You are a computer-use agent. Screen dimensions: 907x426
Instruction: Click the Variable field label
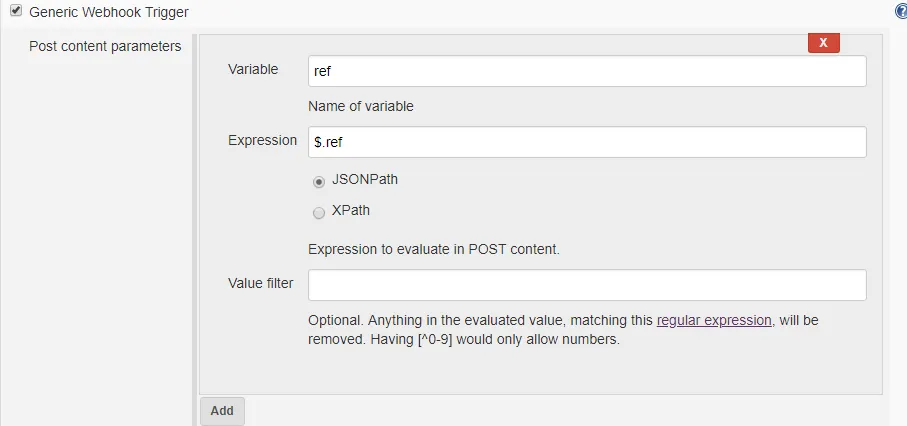point(253,70)
